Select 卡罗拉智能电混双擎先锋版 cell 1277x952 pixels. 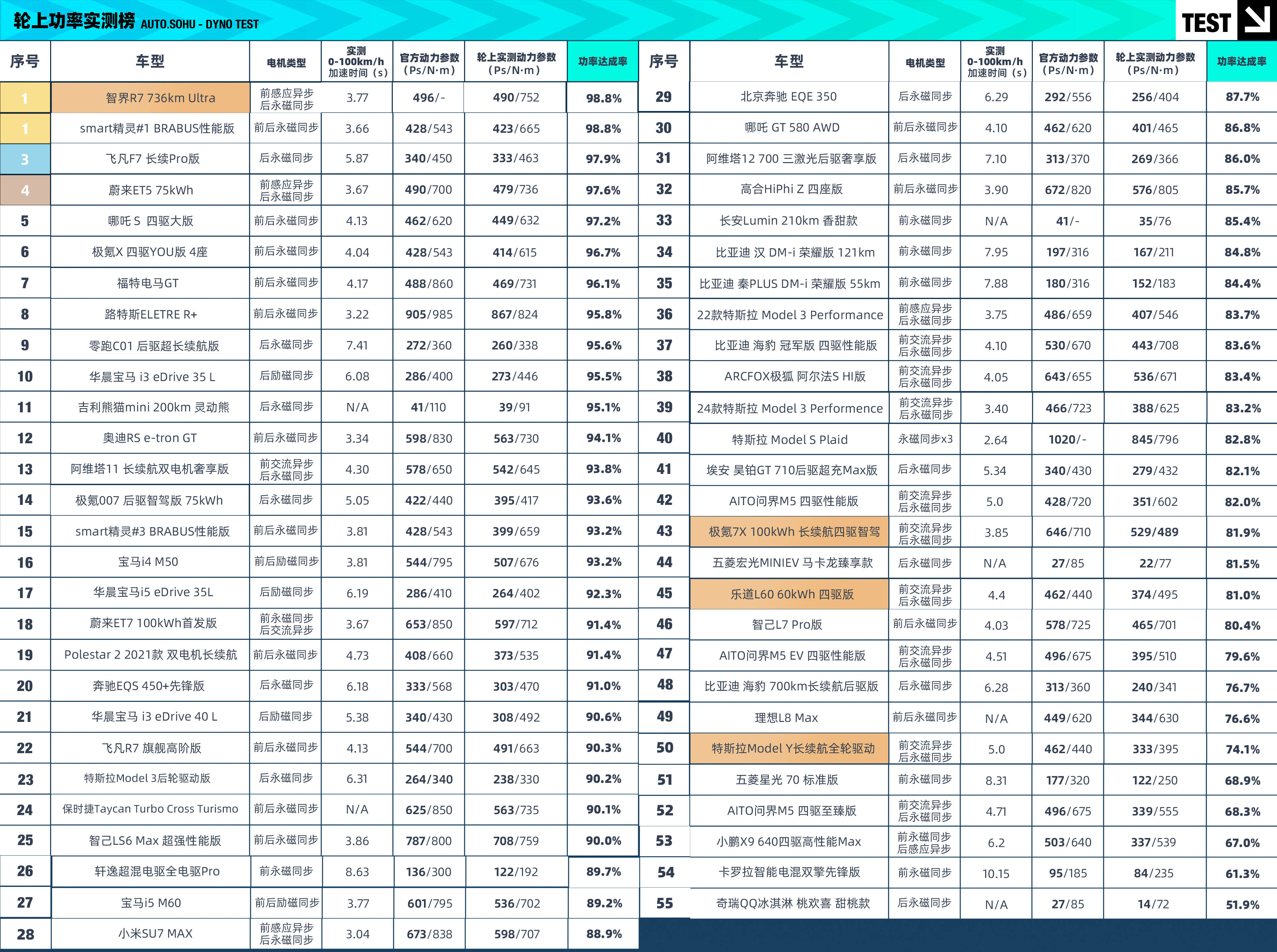(789, 873)
